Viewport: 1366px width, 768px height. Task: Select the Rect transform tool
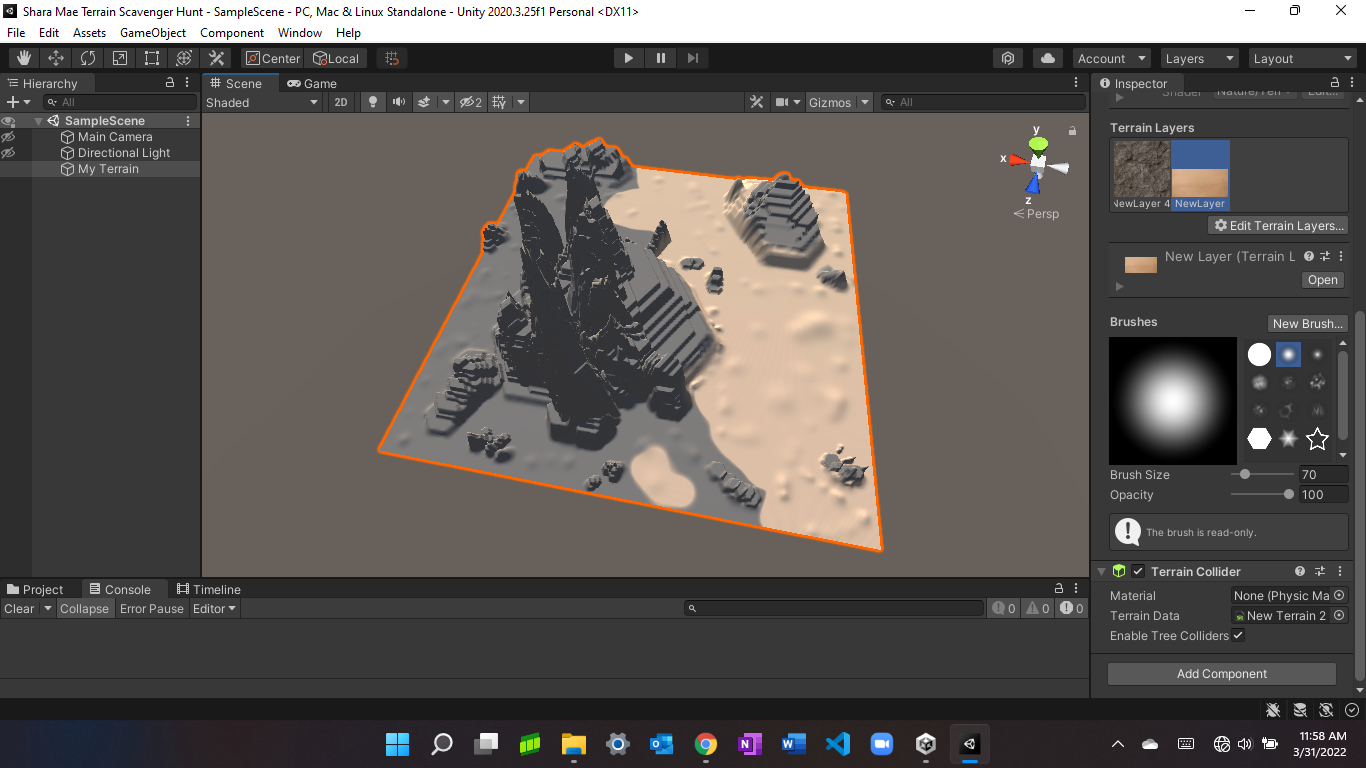point(152,58)
